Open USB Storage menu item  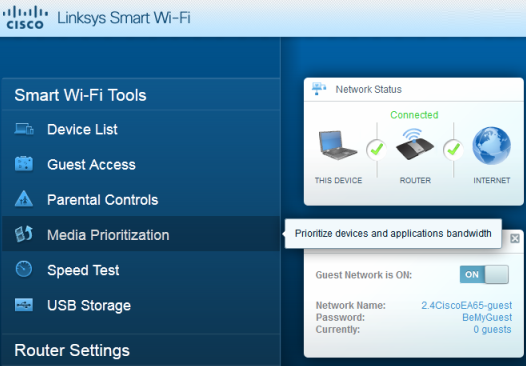tap(141, 305)
